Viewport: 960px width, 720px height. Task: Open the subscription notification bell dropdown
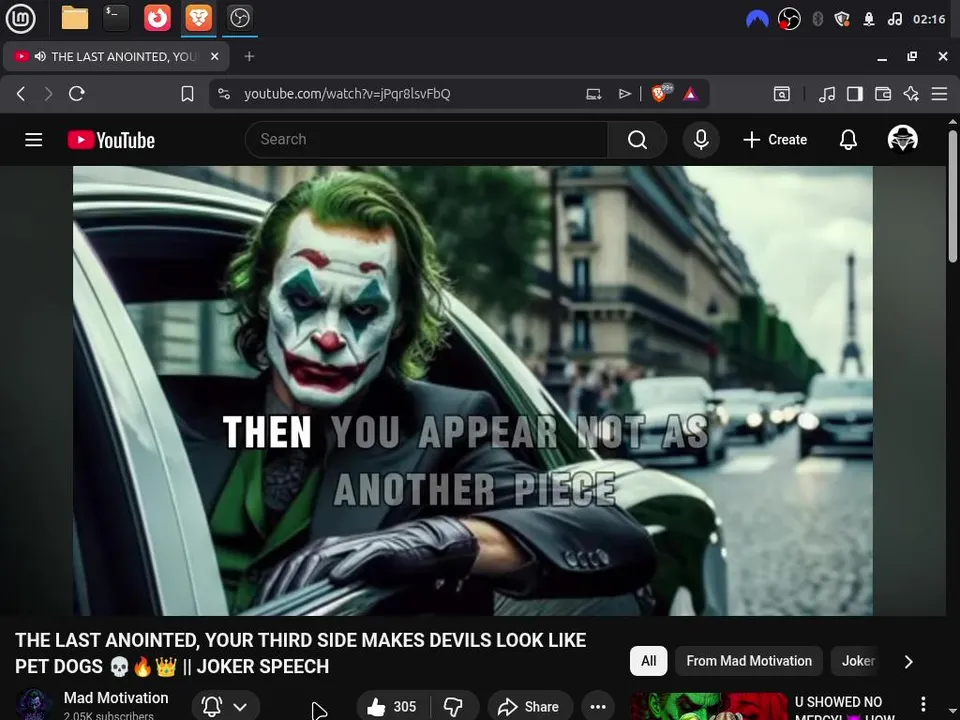pyautogui.click(x=225, y=707)
